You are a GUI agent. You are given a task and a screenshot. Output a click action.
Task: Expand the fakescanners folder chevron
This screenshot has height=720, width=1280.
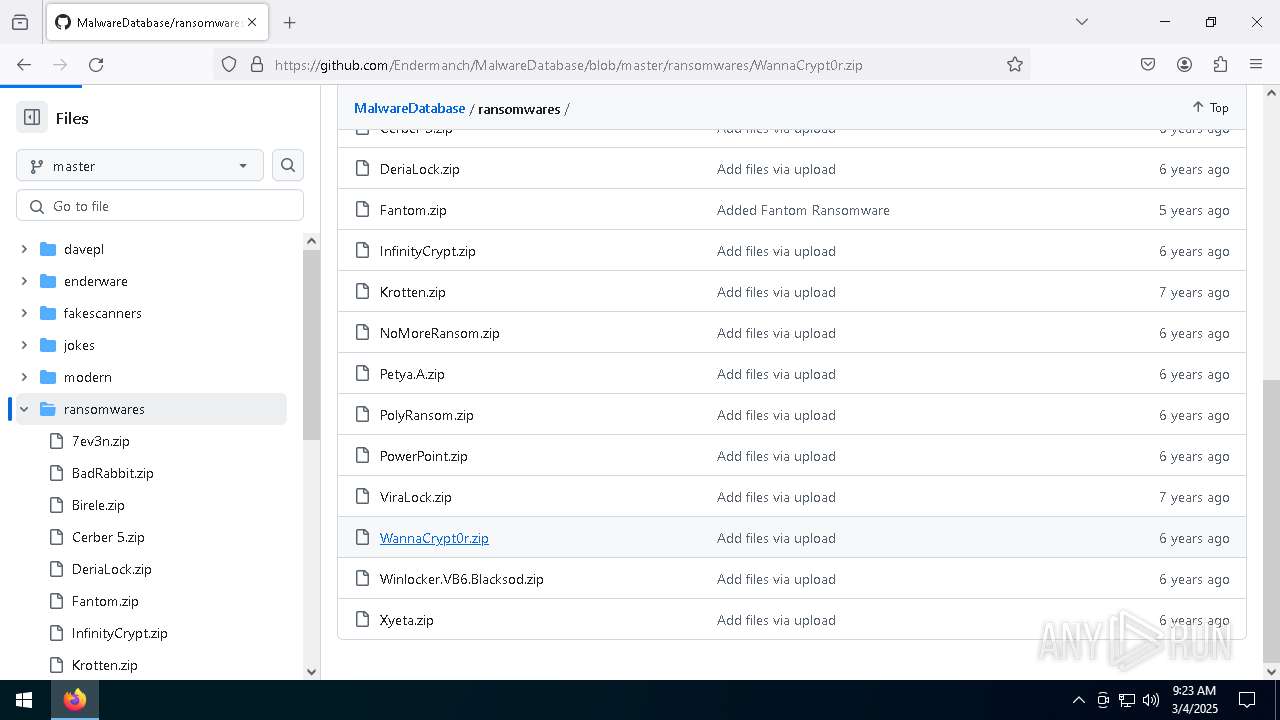[x=24, y=313]
